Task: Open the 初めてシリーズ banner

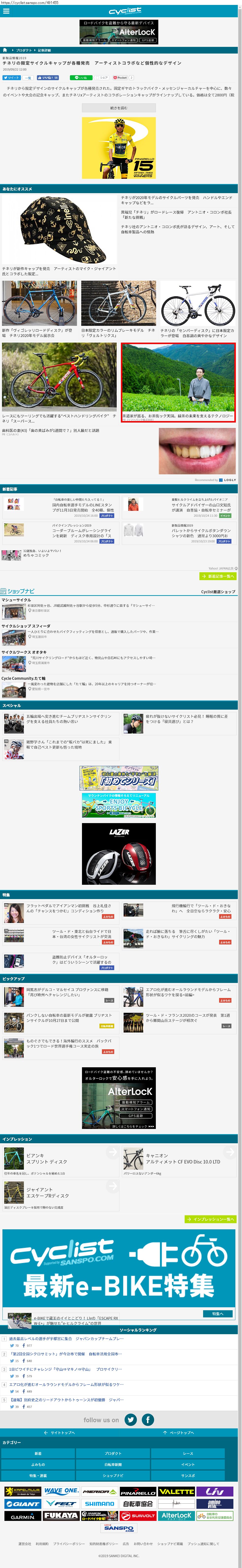Action: 119,778
